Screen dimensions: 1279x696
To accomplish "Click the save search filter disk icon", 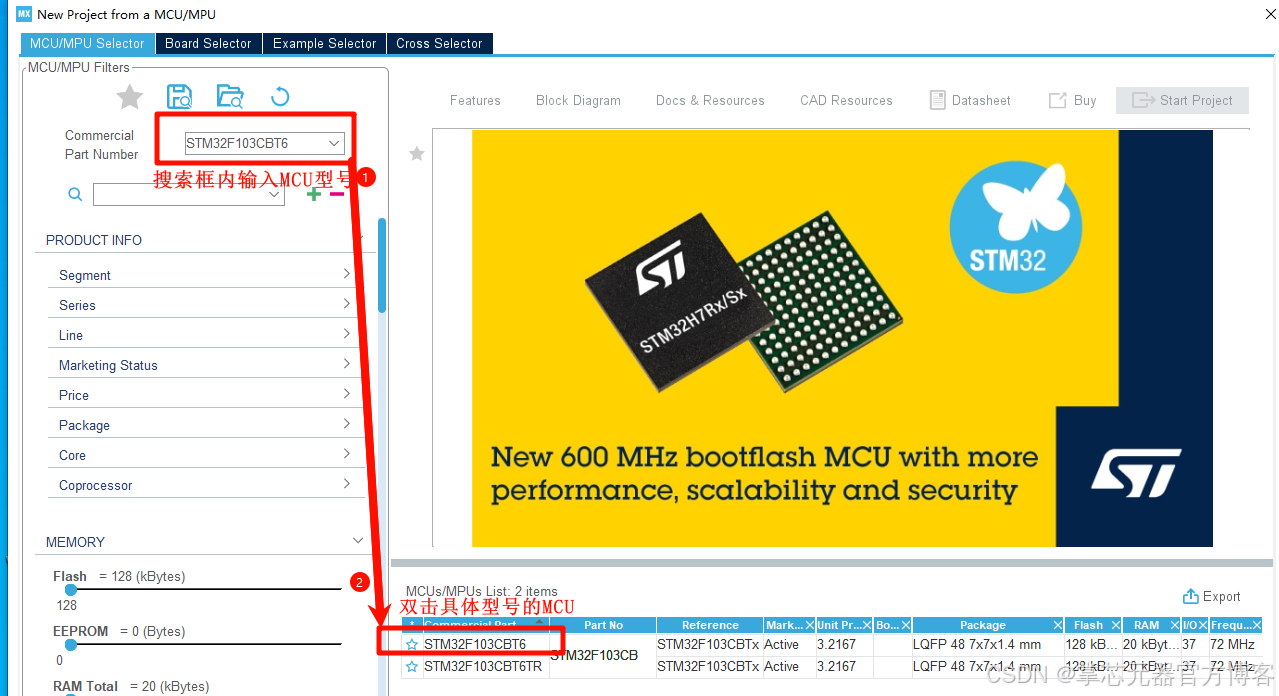I will point(180,96).
